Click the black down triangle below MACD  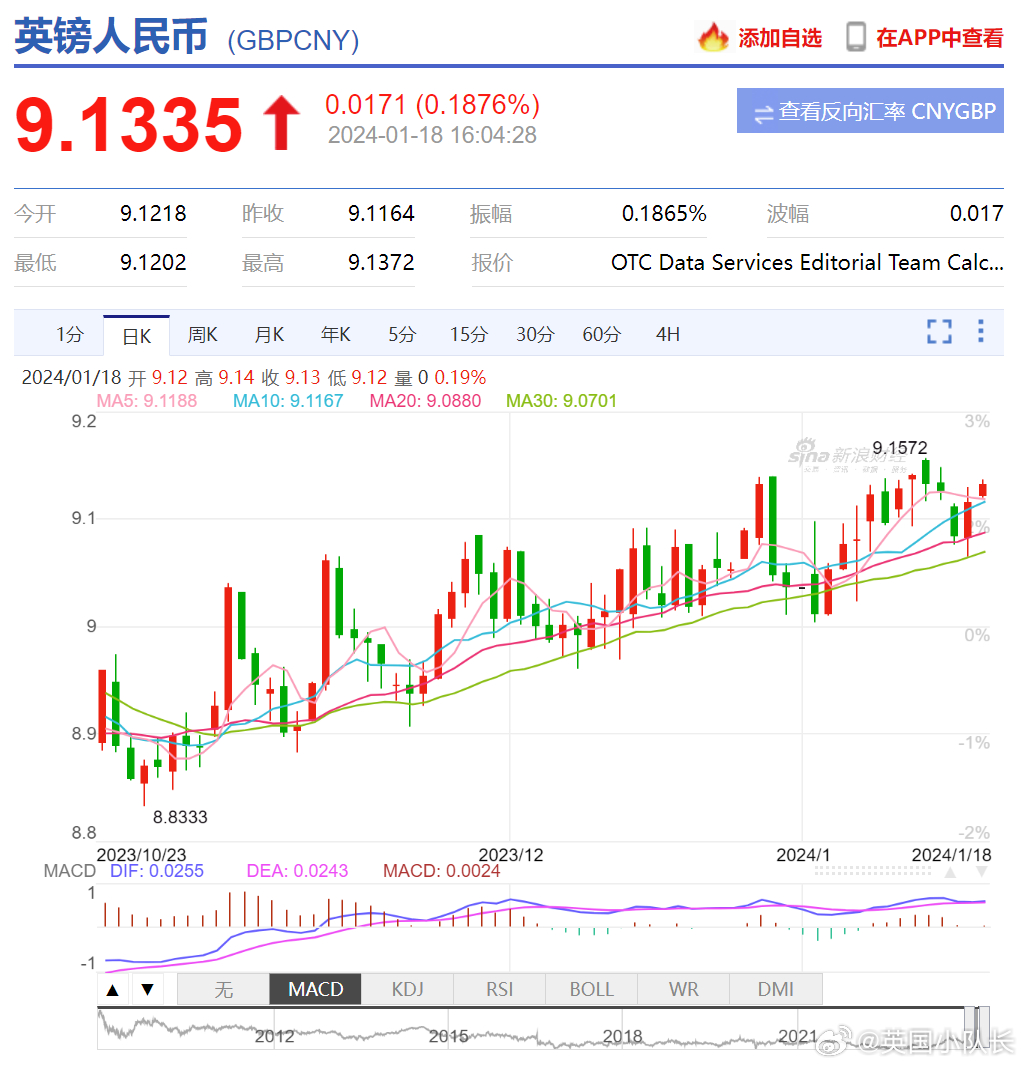[x=147, y=990]
